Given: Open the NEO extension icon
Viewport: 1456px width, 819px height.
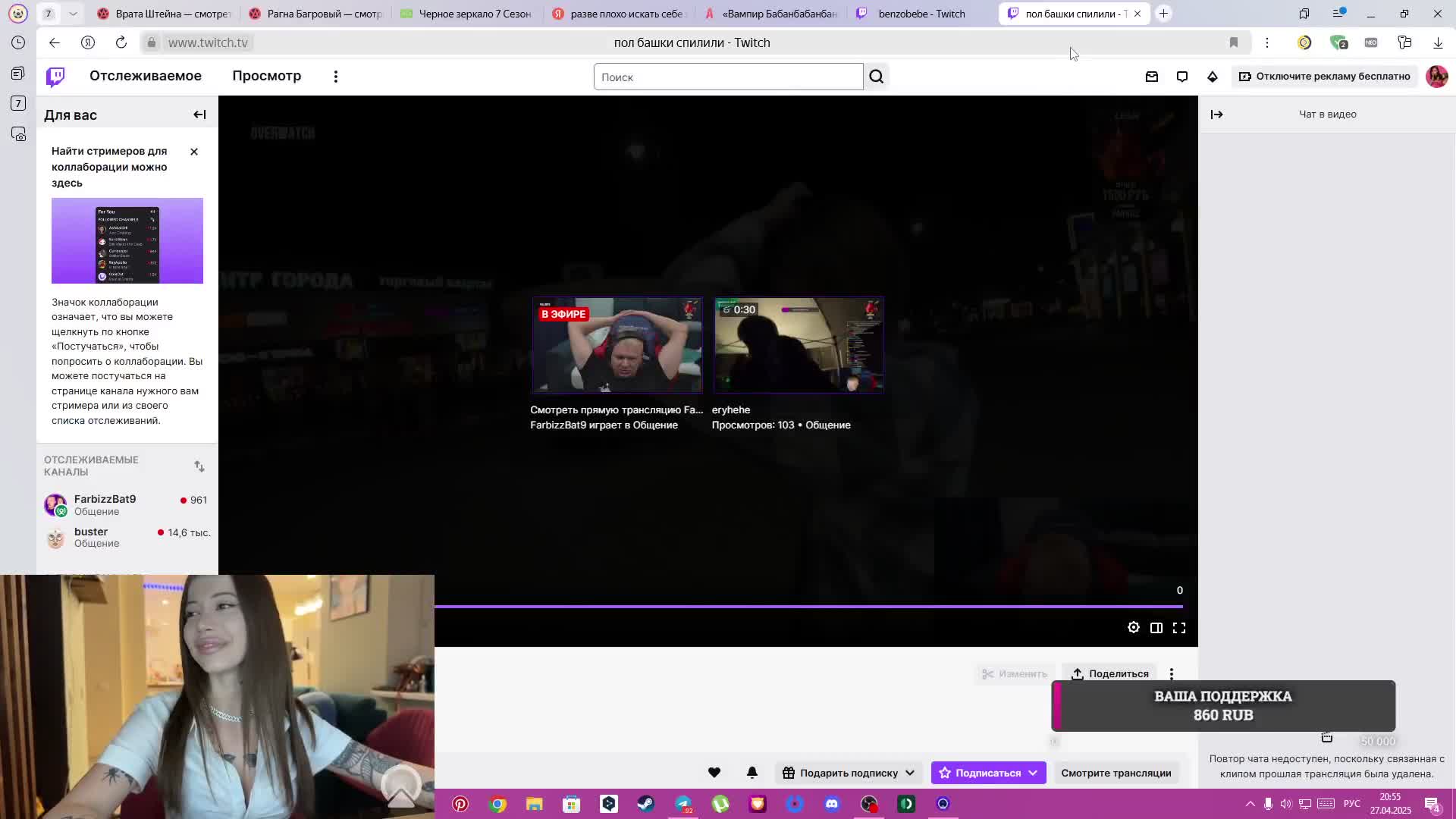Looking at the screenshot, I should [x=1371, y=43].
